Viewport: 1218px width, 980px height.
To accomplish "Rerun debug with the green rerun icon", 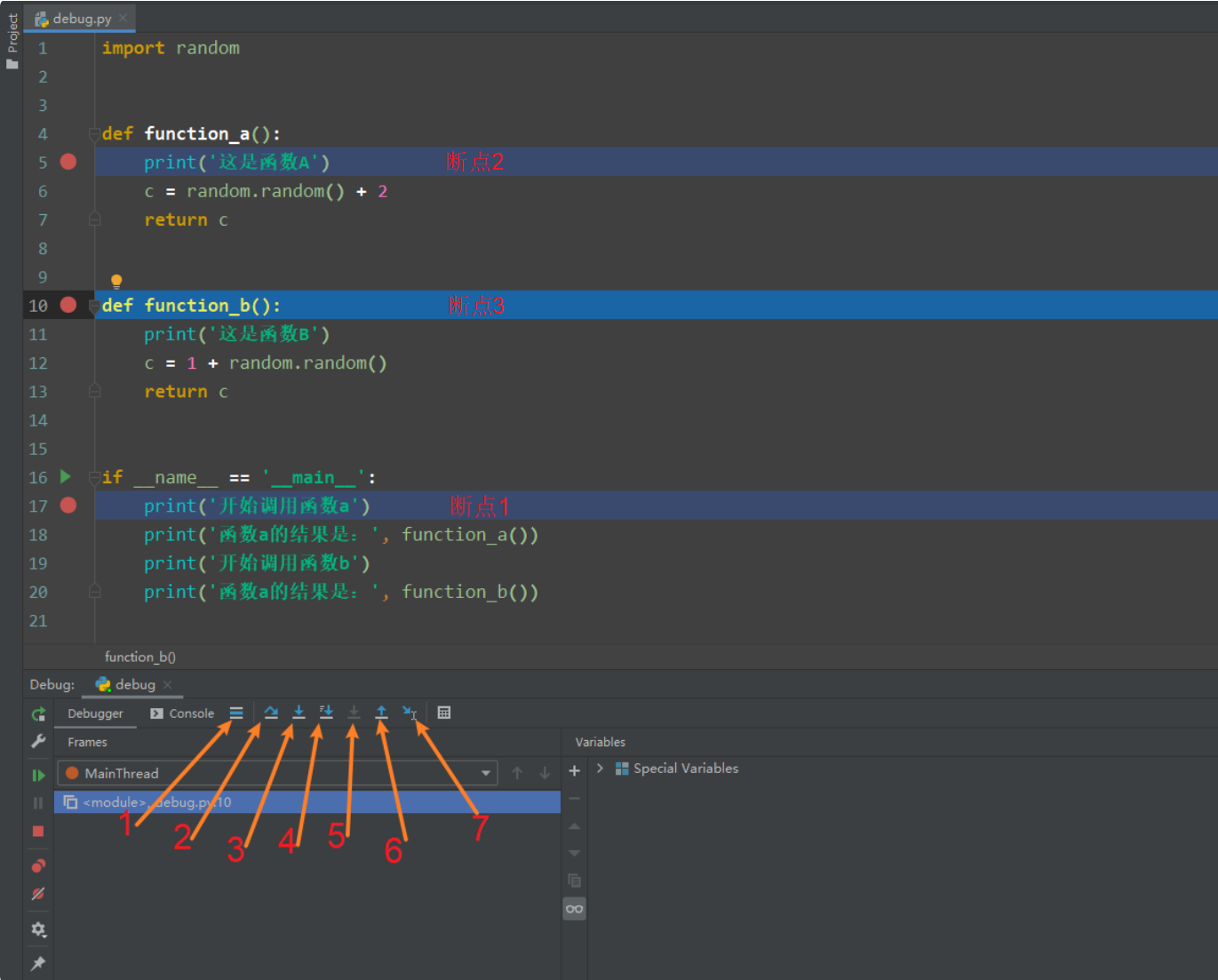I will pyautogui.click(x=38, y=714).
